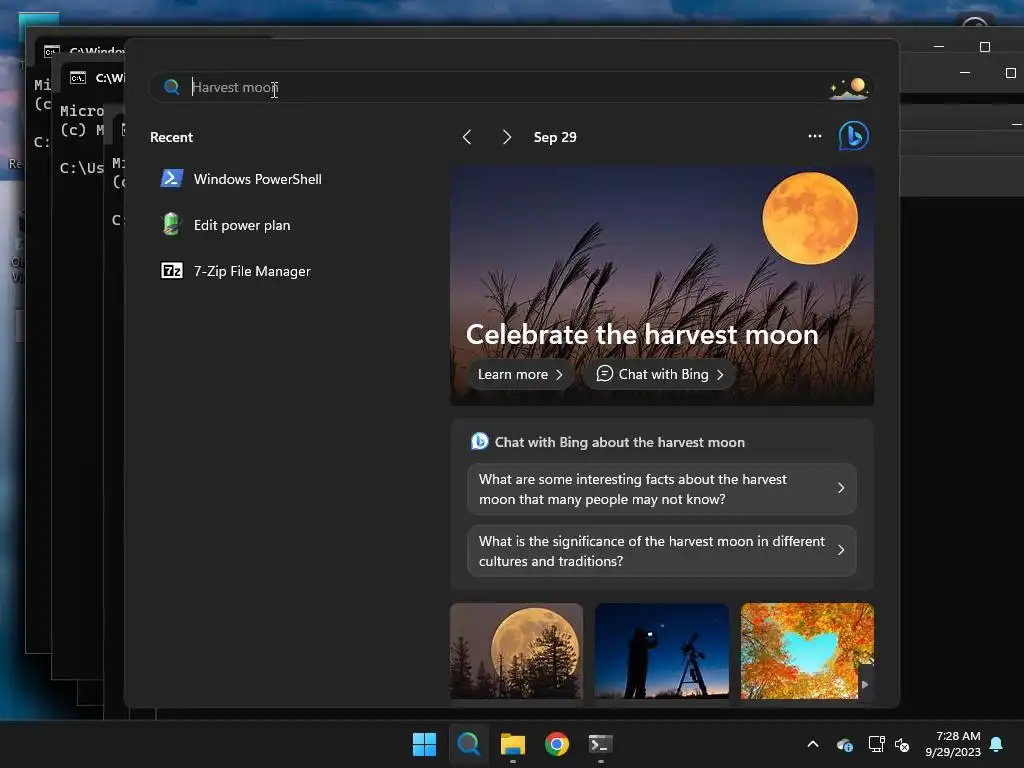Click the chevron on the interesting facts question
Viewport: 1024px width, 768px height.
[841, 488]
